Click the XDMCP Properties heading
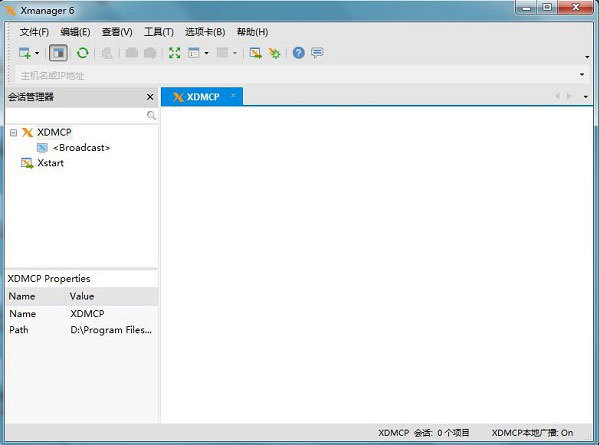Screen dimensions: 600x445 pyautogui.click(x=49, y=279)
